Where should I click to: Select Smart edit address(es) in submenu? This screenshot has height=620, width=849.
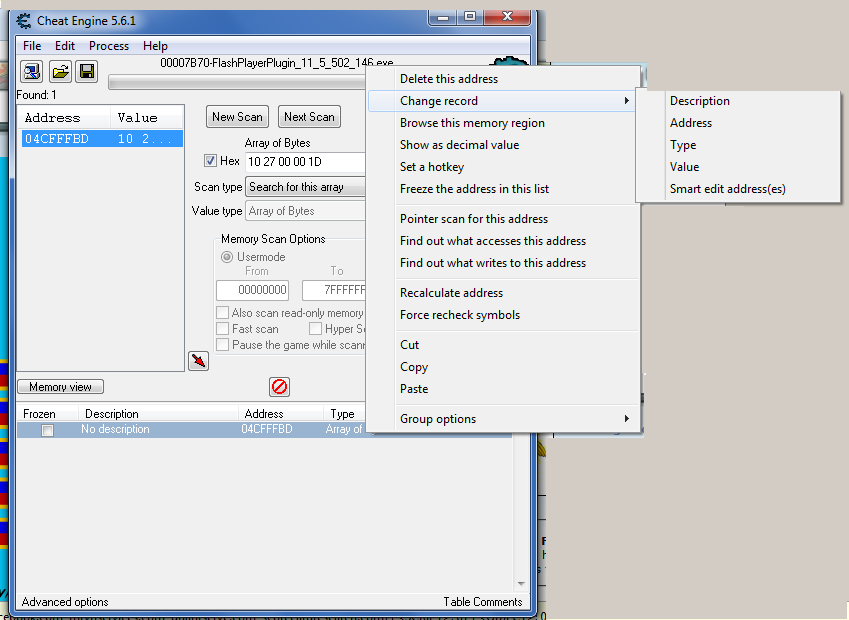[728, 189]
